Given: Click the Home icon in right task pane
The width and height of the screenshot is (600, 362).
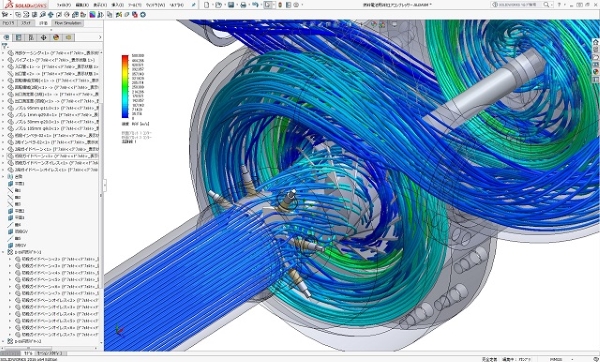Looking at the screenshot, I should tap(596, 42).
